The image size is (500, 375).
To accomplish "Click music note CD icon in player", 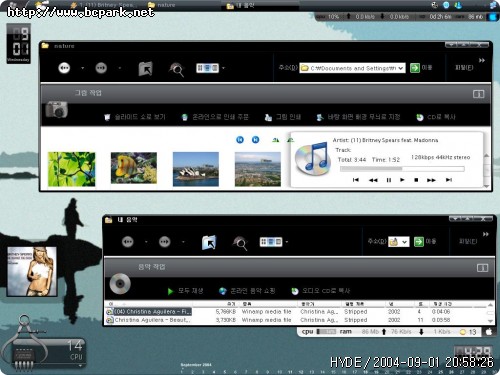I will click(313, 159).
